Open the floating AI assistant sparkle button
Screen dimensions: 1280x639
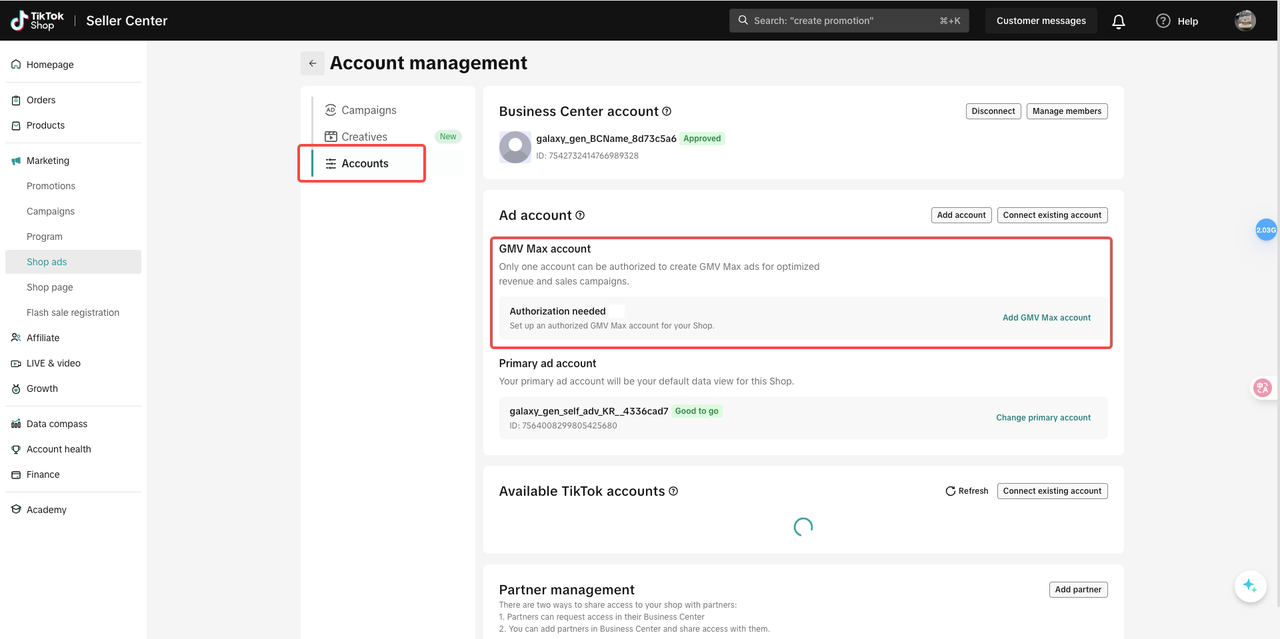point(1249,586)
